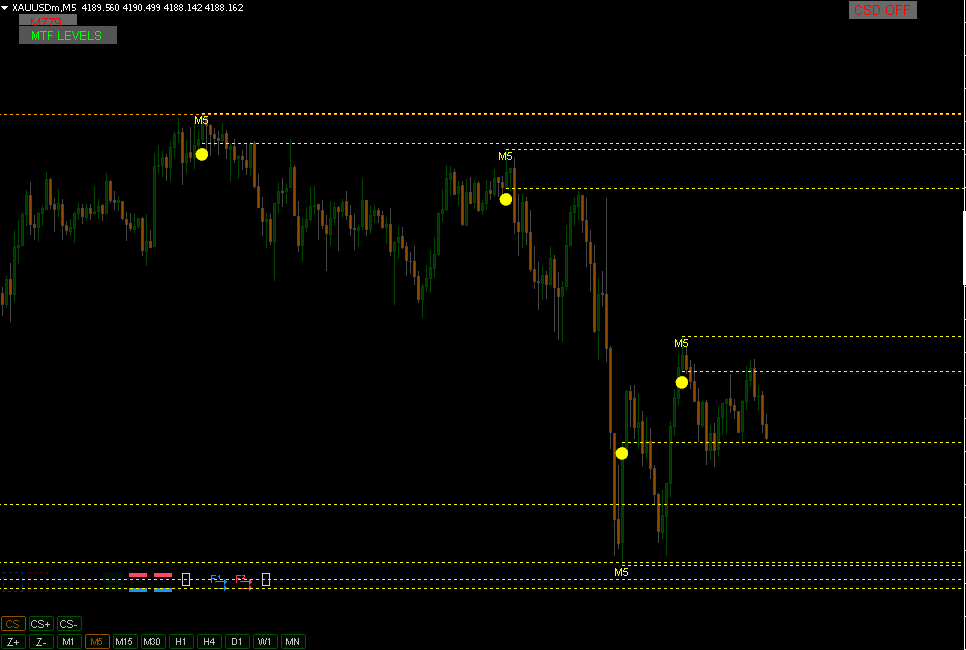Click the CS+ button
This screenshot has height=650, width=966.
coord(41,624)
